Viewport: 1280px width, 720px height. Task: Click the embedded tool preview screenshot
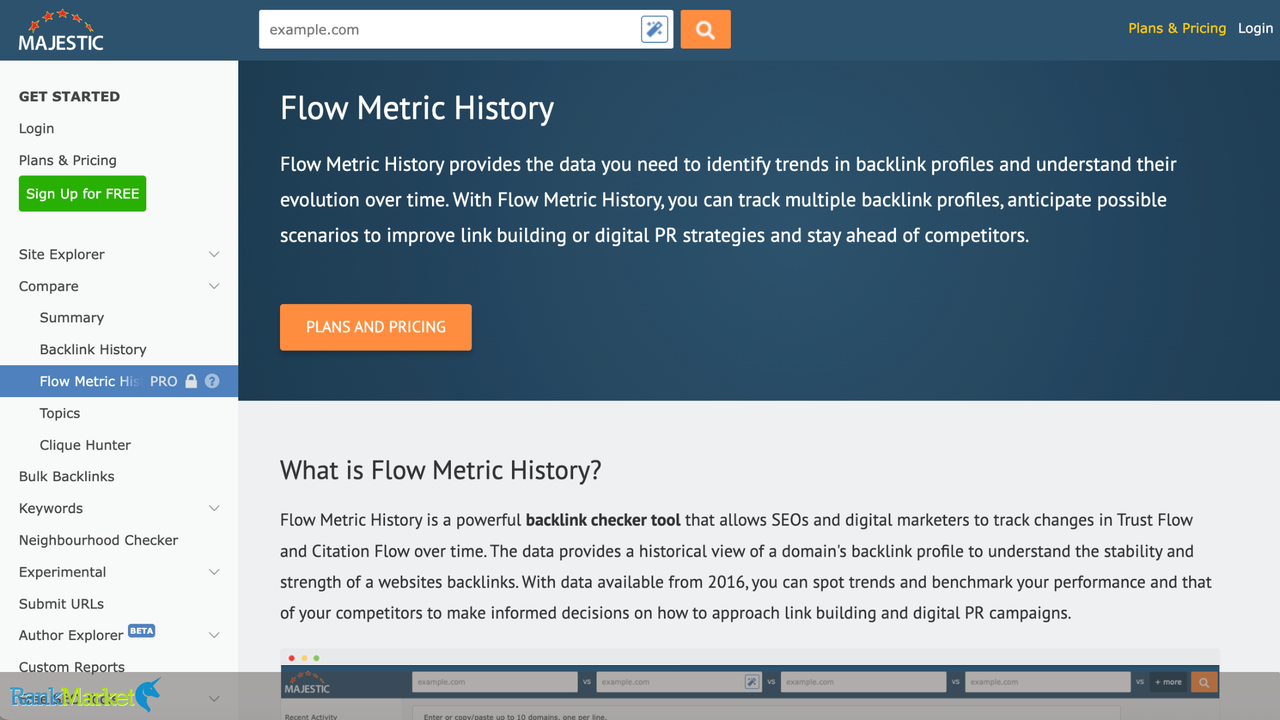pyautogui.click(x=750, y=685)
